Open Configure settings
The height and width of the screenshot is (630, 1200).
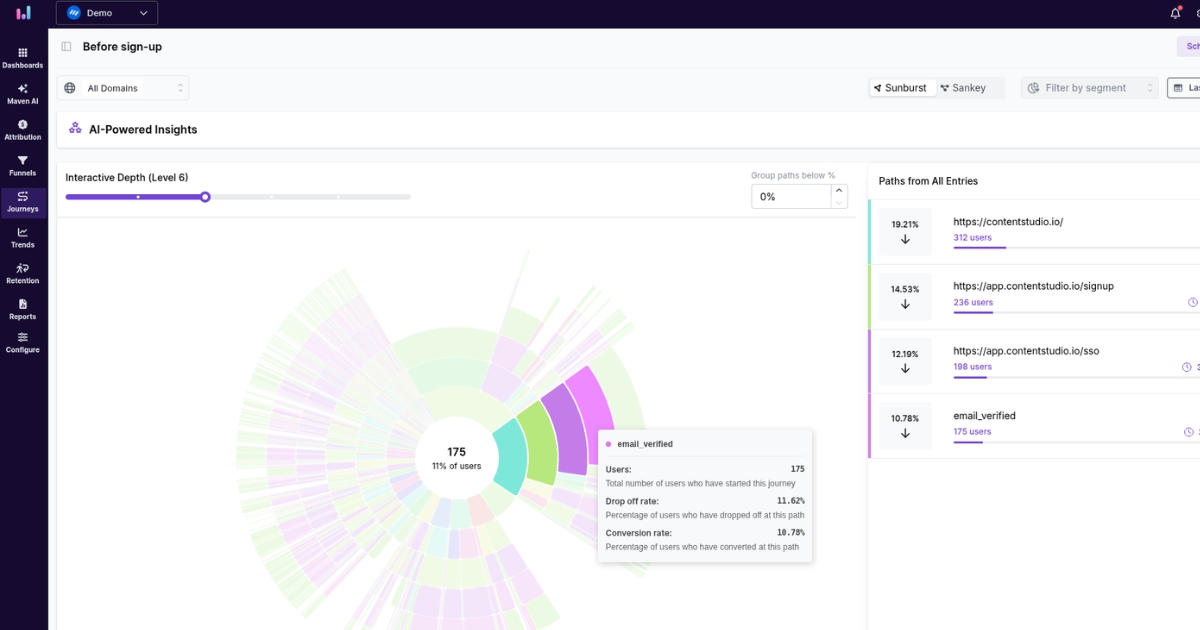(23, 343)
